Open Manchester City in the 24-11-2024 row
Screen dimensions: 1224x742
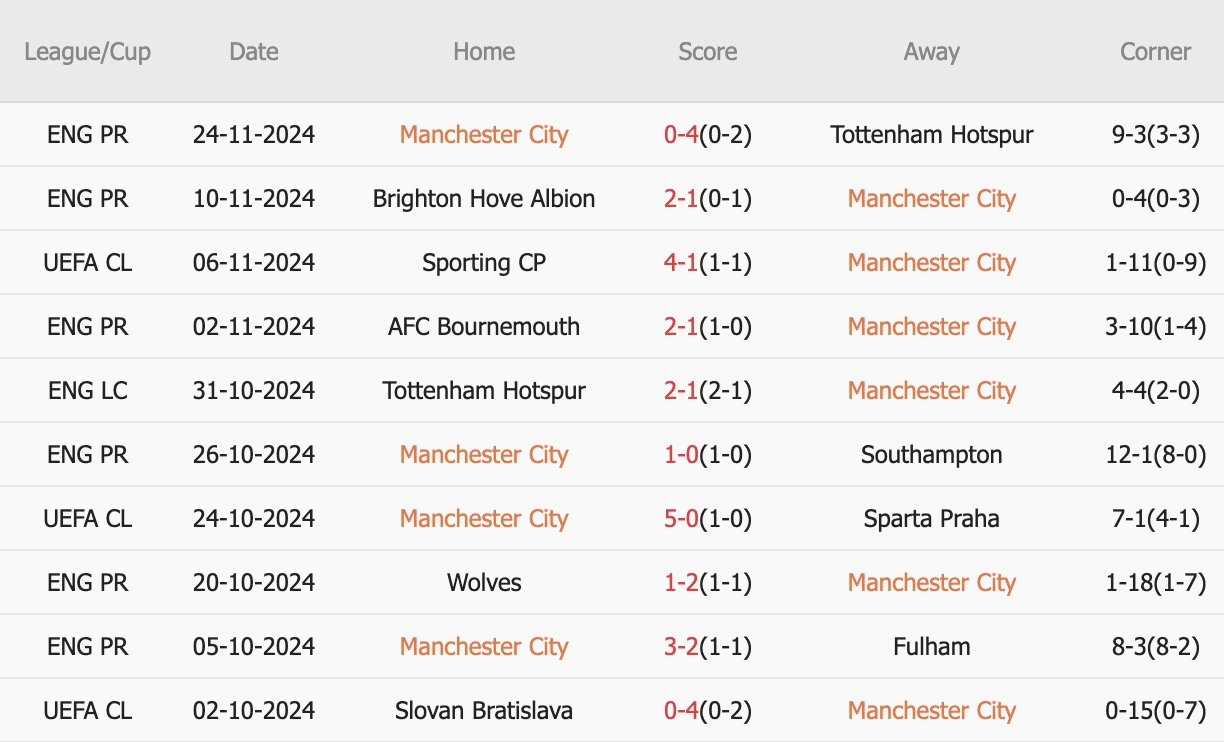(x=484, y=135)
